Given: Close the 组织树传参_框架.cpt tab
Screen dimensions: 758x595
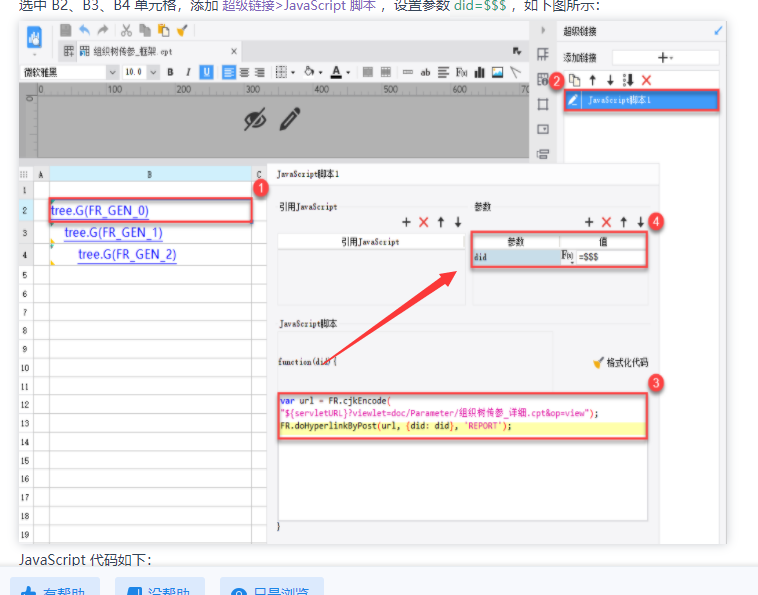Looking at the screenshot, I should pos(234,51).
